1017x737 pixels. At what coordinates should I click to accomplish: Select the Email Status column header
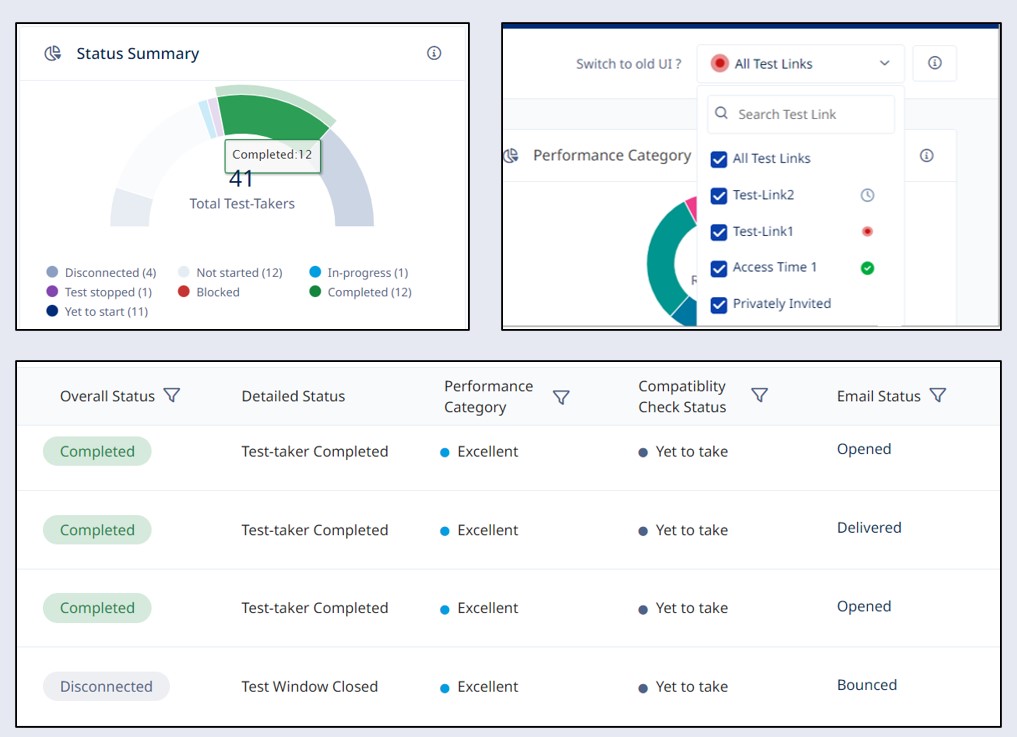point(881,395)
